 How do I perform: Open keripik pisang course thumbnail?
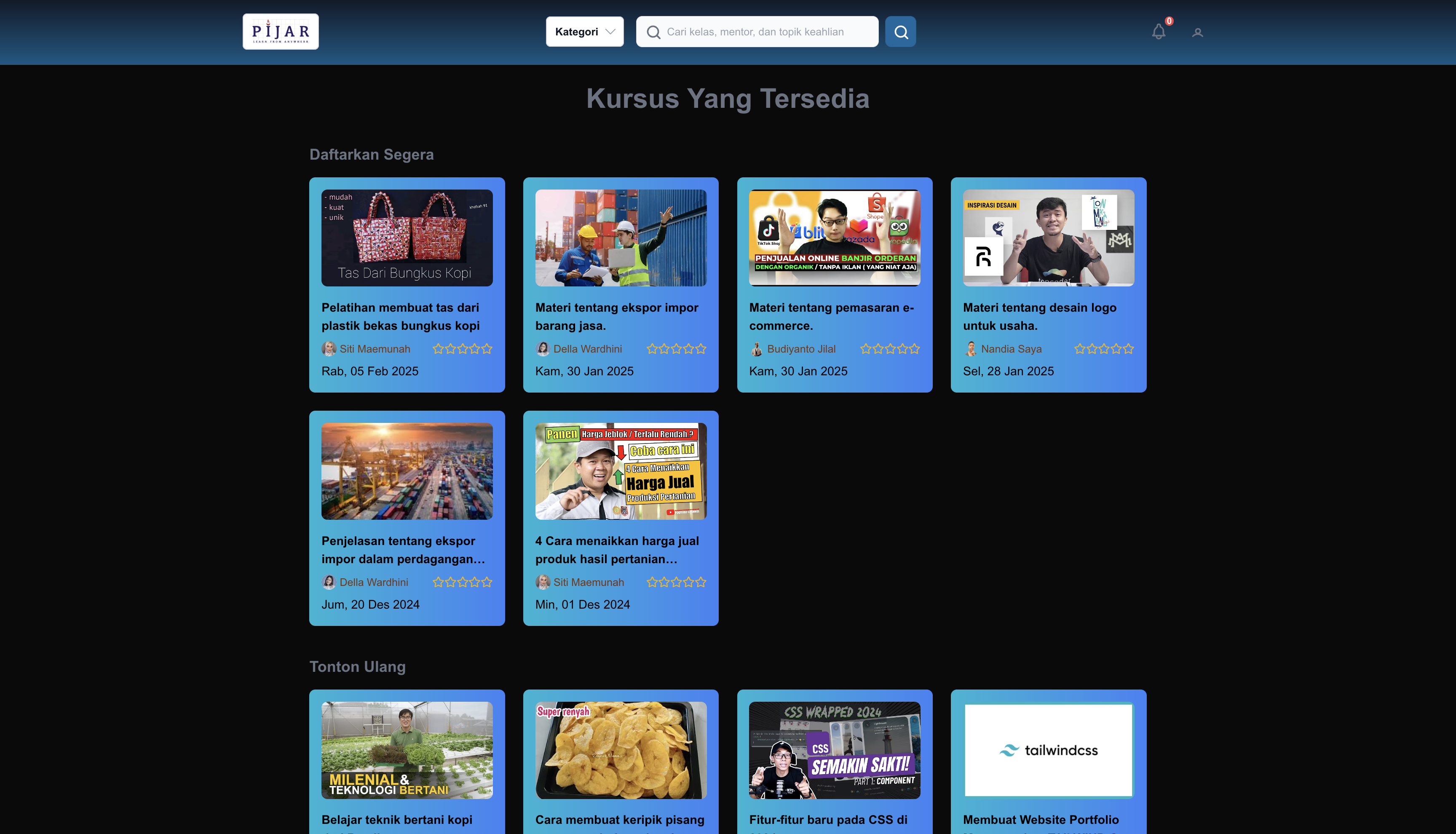(x=620, y=750)
